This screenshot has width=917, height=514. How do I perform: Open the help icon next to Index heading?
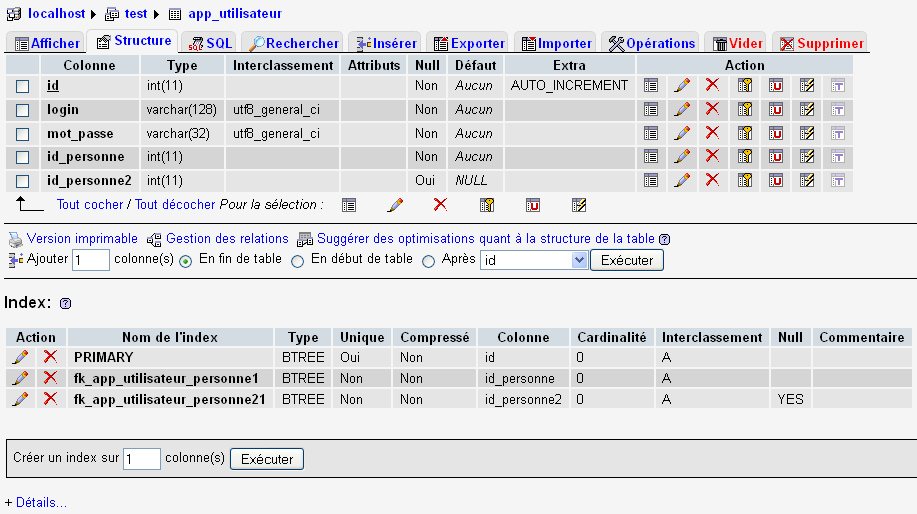point(66,303)
